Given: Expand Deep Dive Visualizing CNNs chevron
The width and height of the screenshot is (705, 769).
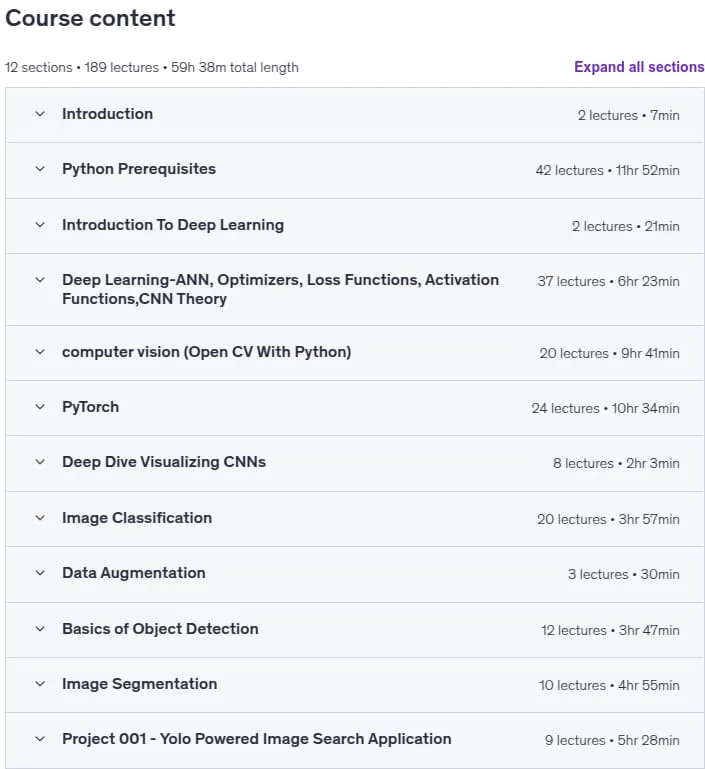Looking at the screenshot, I should point(40,461).
